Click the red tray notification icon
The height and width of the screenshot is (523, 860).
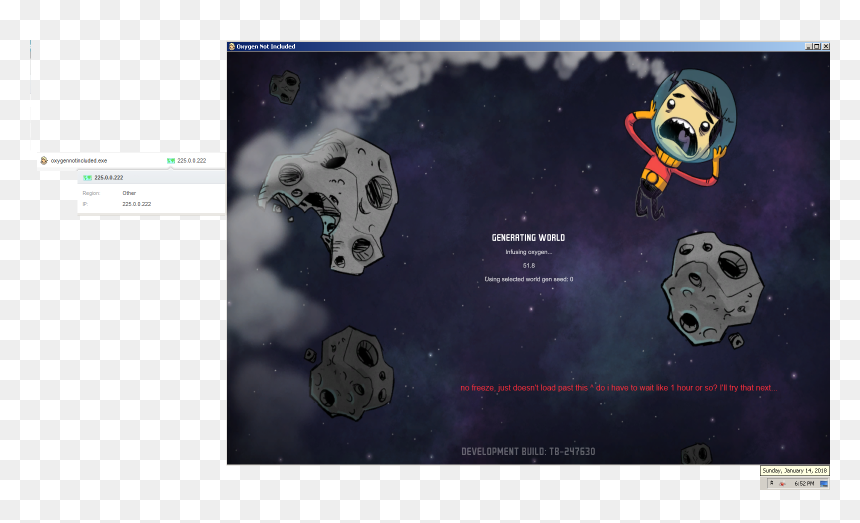[x=783, y=484]
